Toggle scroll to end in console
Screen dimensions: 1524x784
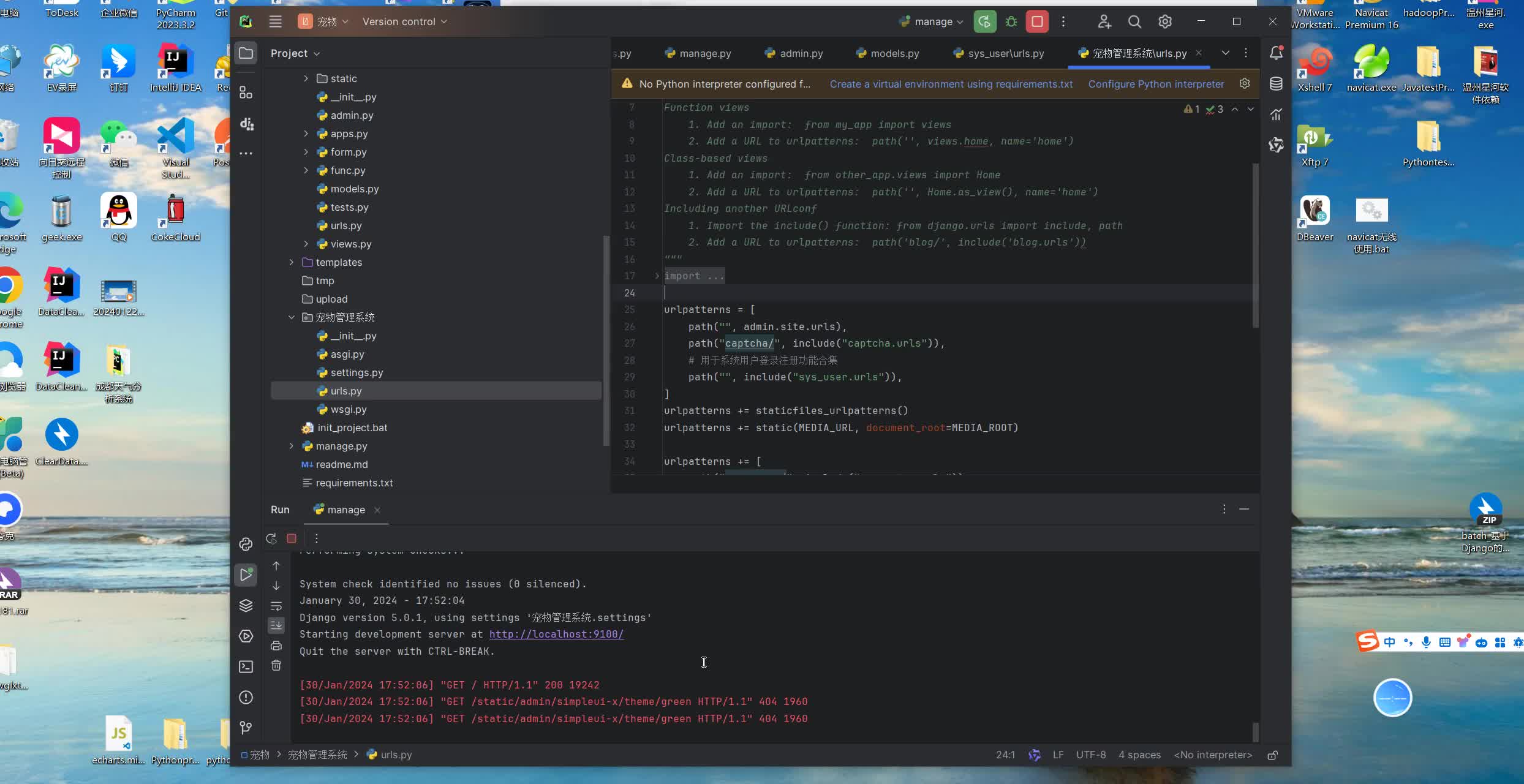pos(276,625)
